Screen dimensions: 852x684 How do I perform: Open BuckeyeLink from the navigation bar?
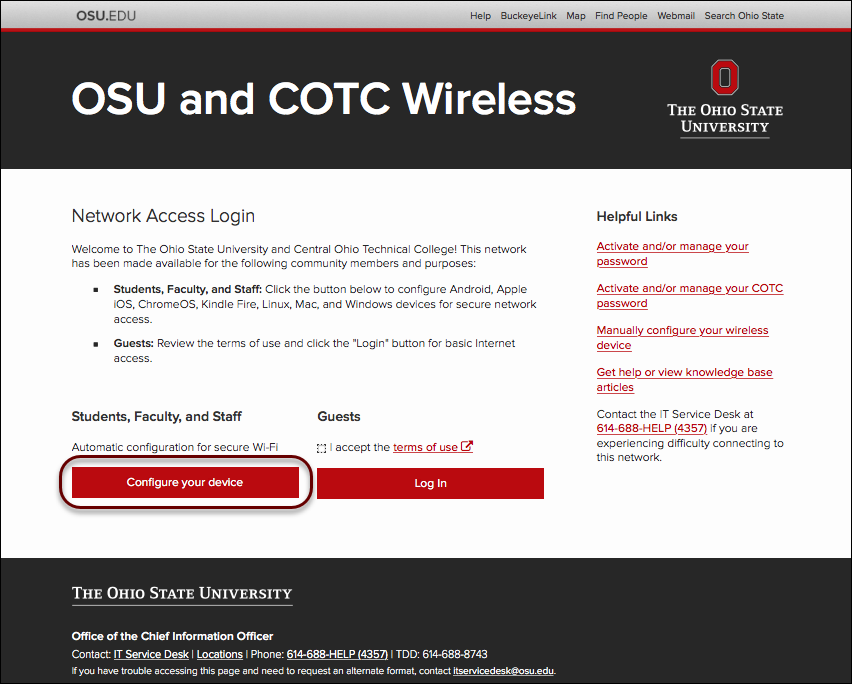[528, 15]
